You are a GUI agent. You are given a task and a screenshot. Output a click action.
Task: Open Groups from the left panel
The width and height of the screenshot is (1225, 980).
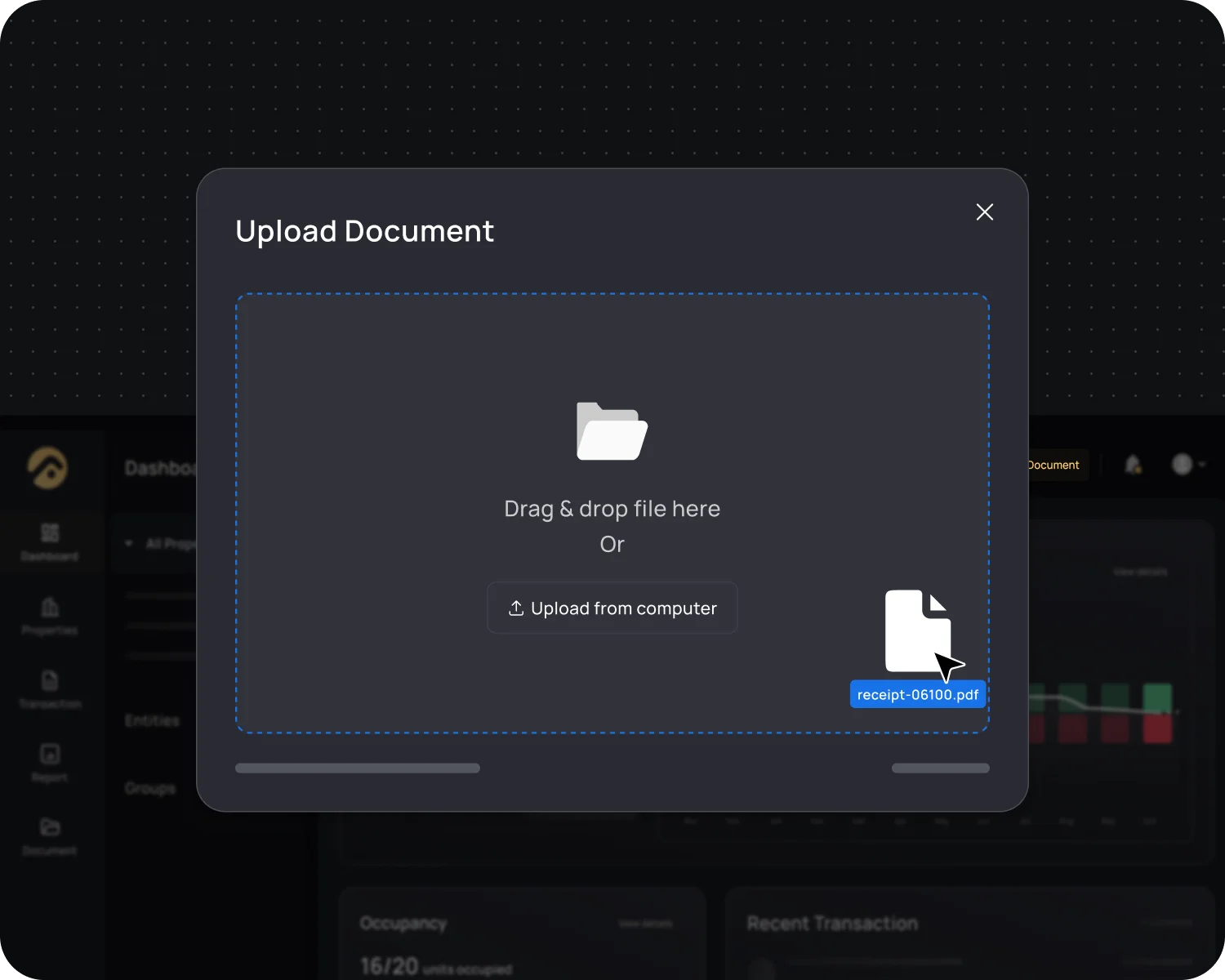[150, 787]
